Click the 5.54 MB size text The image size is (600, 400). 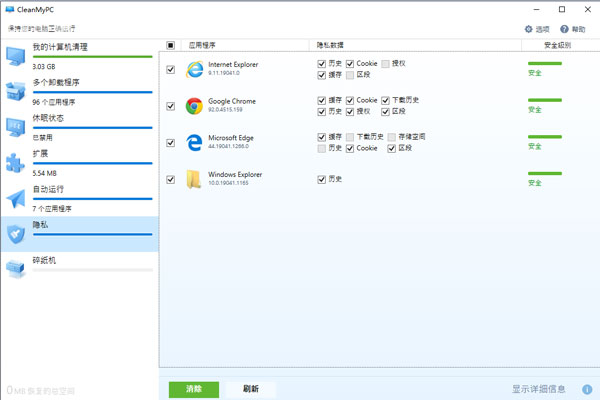coord(44,173)
